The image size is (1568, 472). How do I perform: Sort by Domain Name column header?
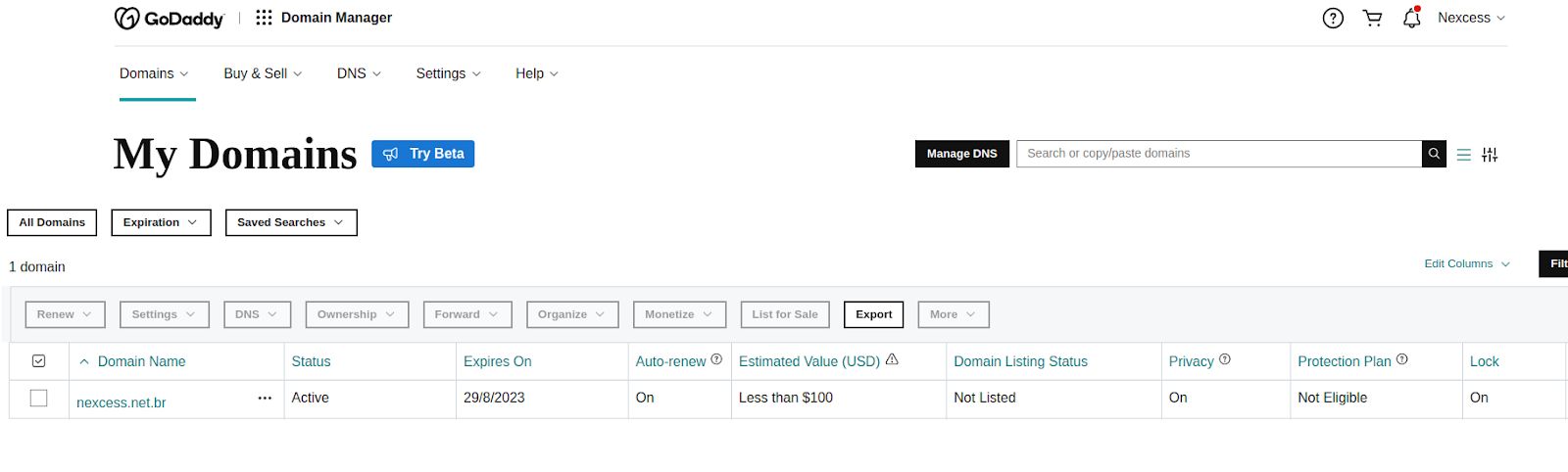(141, 361)
